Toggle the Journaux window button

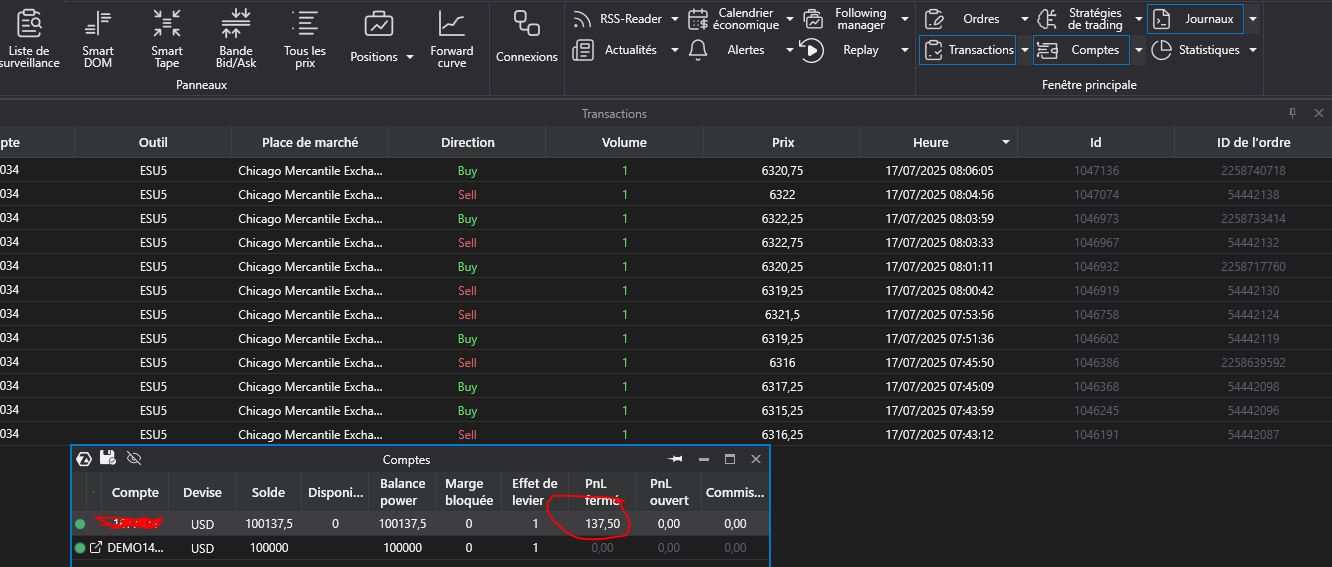[1194, 19]
